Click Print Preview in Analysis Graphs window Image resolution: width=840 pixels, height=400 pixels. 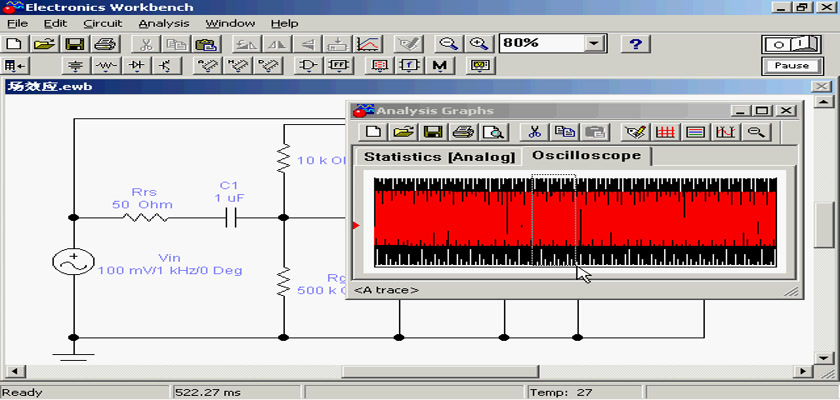pos(492,132)
